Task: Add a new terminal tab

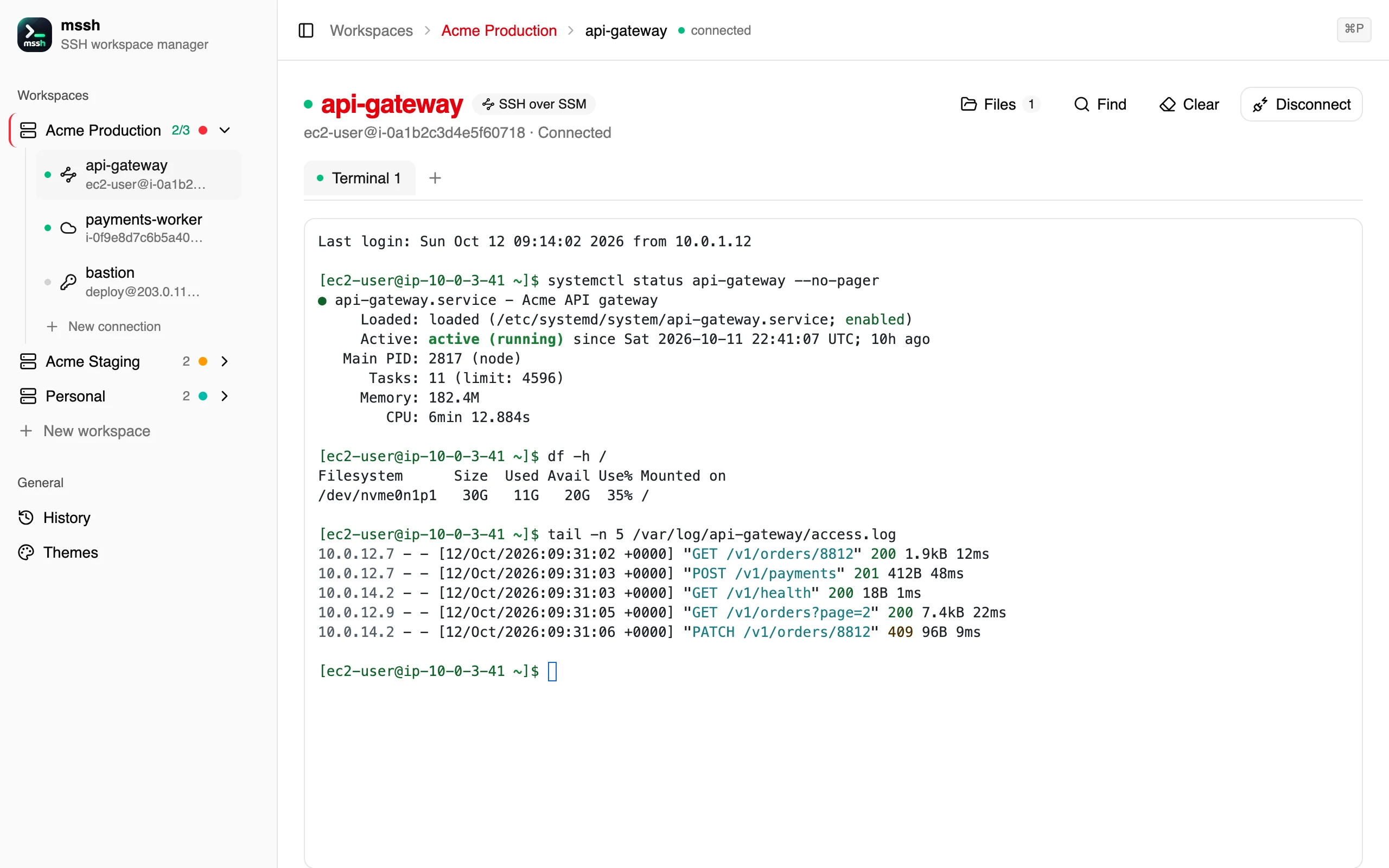Action: pyautogui.click(x=435, y=178)
